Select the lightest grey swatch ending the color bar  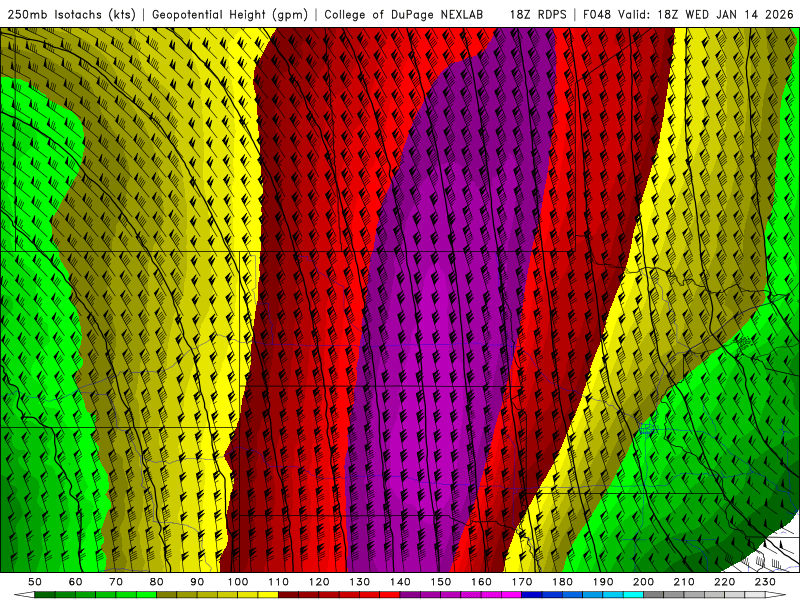[x=755, y=595]
